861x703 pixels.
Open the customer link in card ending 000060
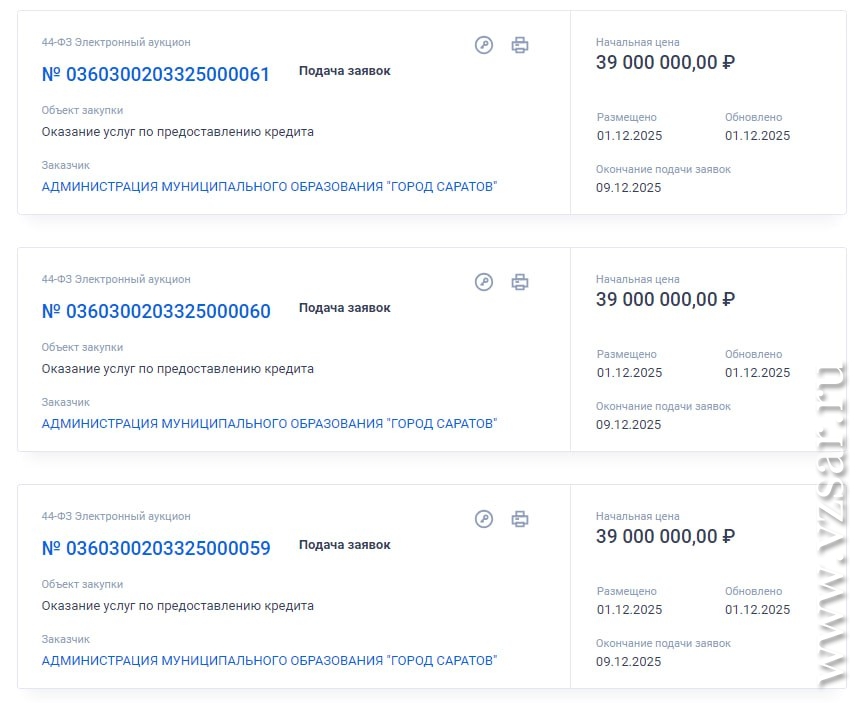tap(269, 424)
